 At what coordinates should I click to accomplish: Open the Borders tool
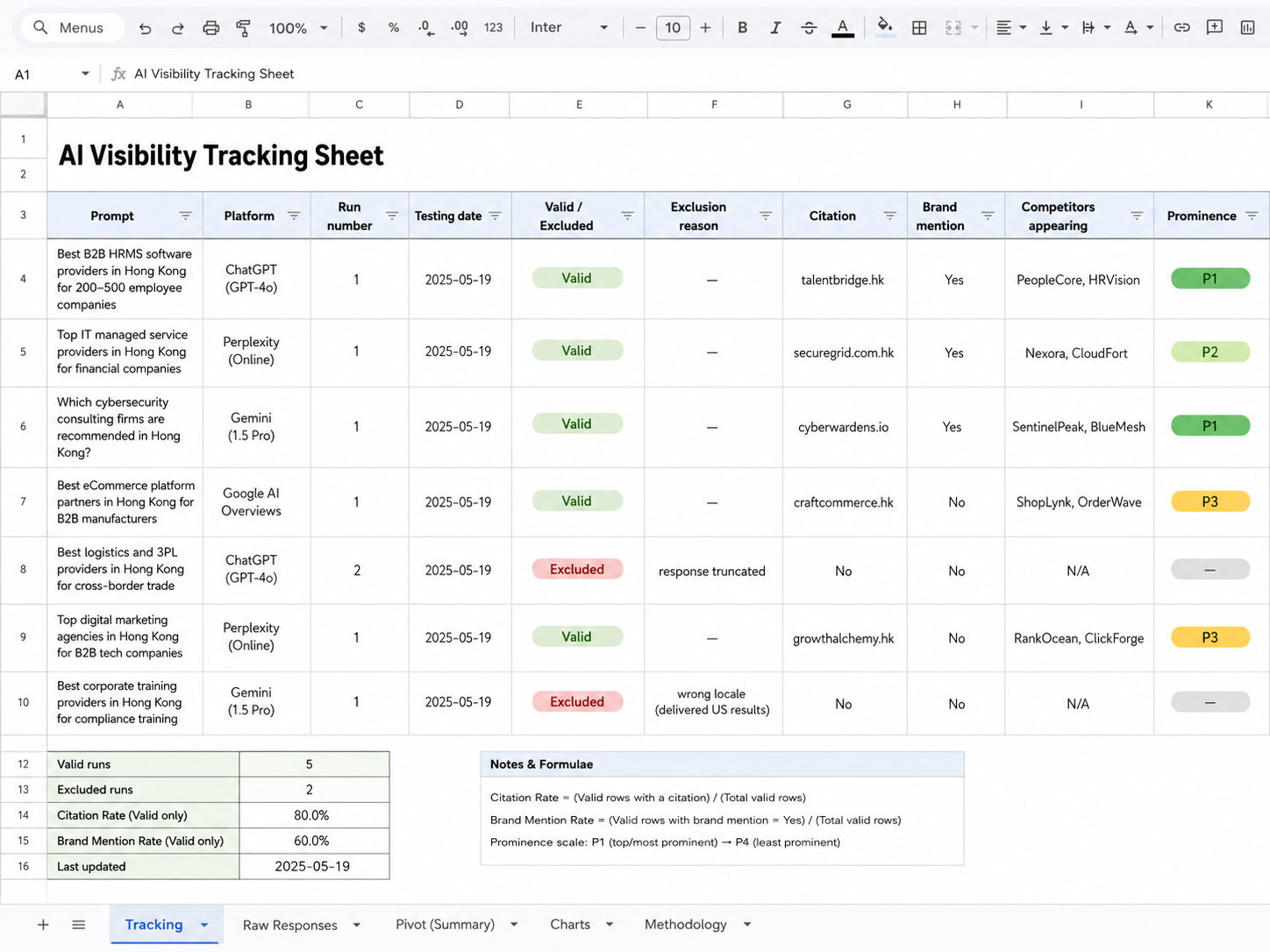pyautogui.click(x=919, y=28)
